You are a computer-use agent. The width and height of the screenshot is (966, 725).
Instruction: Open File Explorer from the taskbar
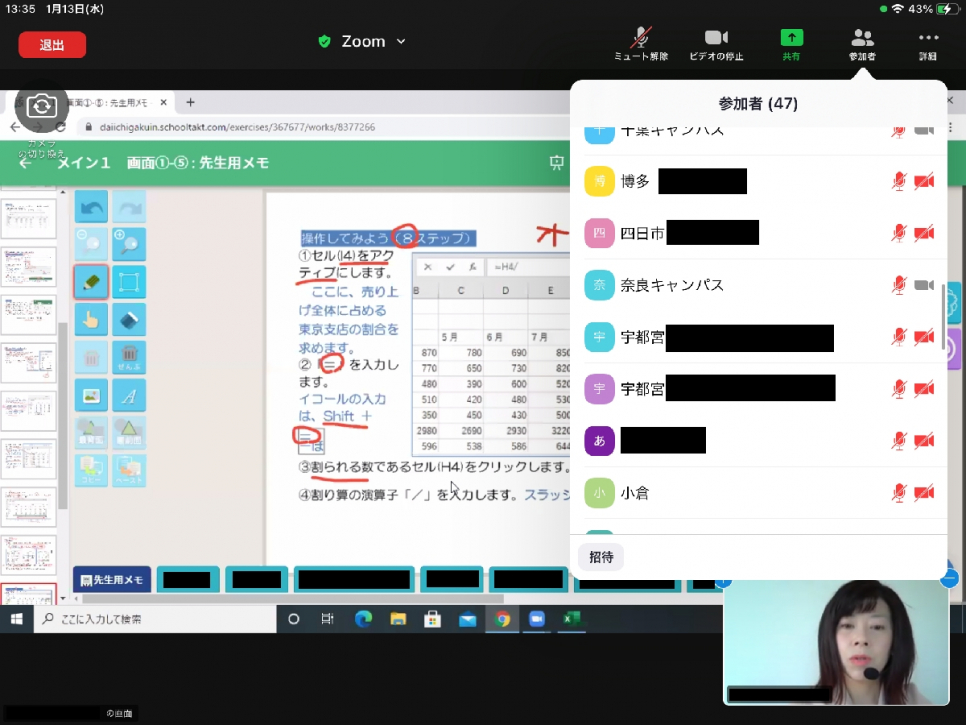[x=398, y=619]
